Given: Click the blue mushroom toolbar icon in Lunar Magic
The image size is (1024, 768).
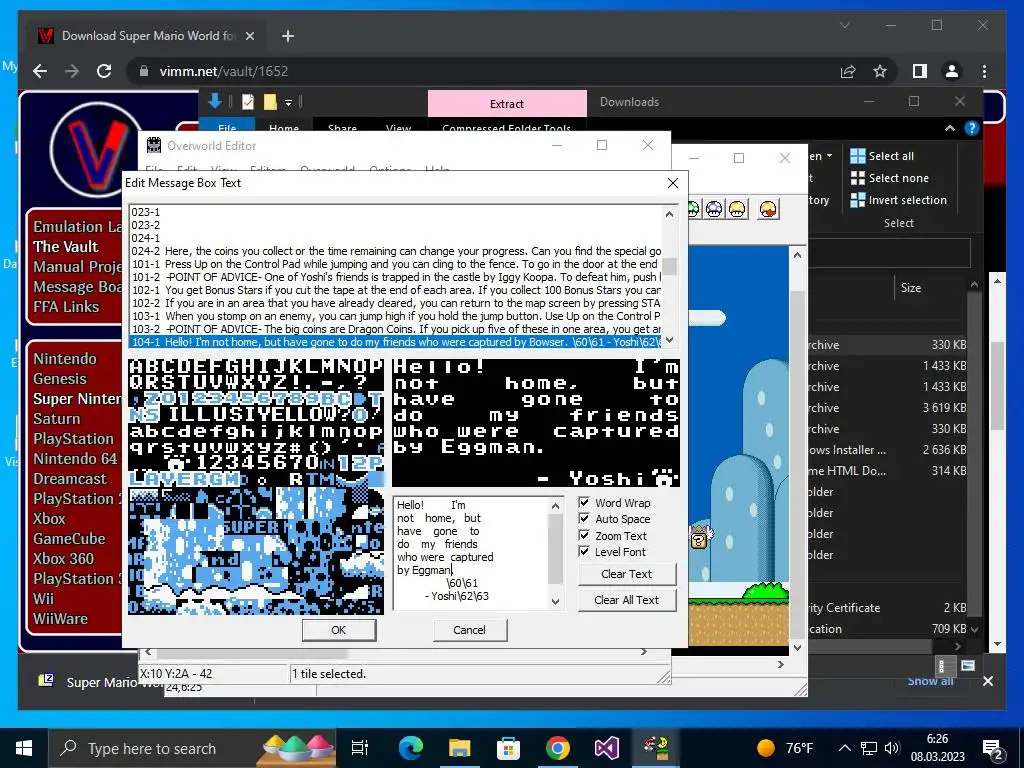Looking at the screenshot, I should pyautogui.click(x=714, y=209).
